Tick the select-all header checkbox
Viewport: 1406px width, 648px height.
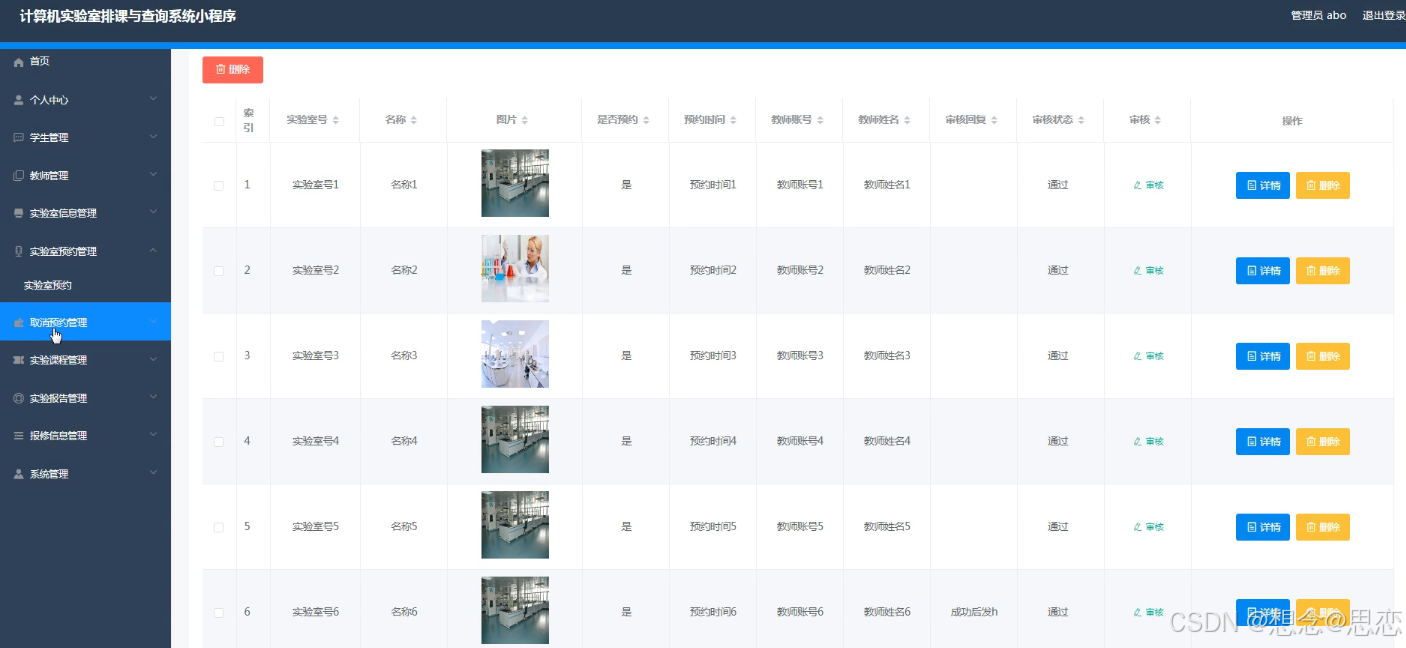(219, 121)
